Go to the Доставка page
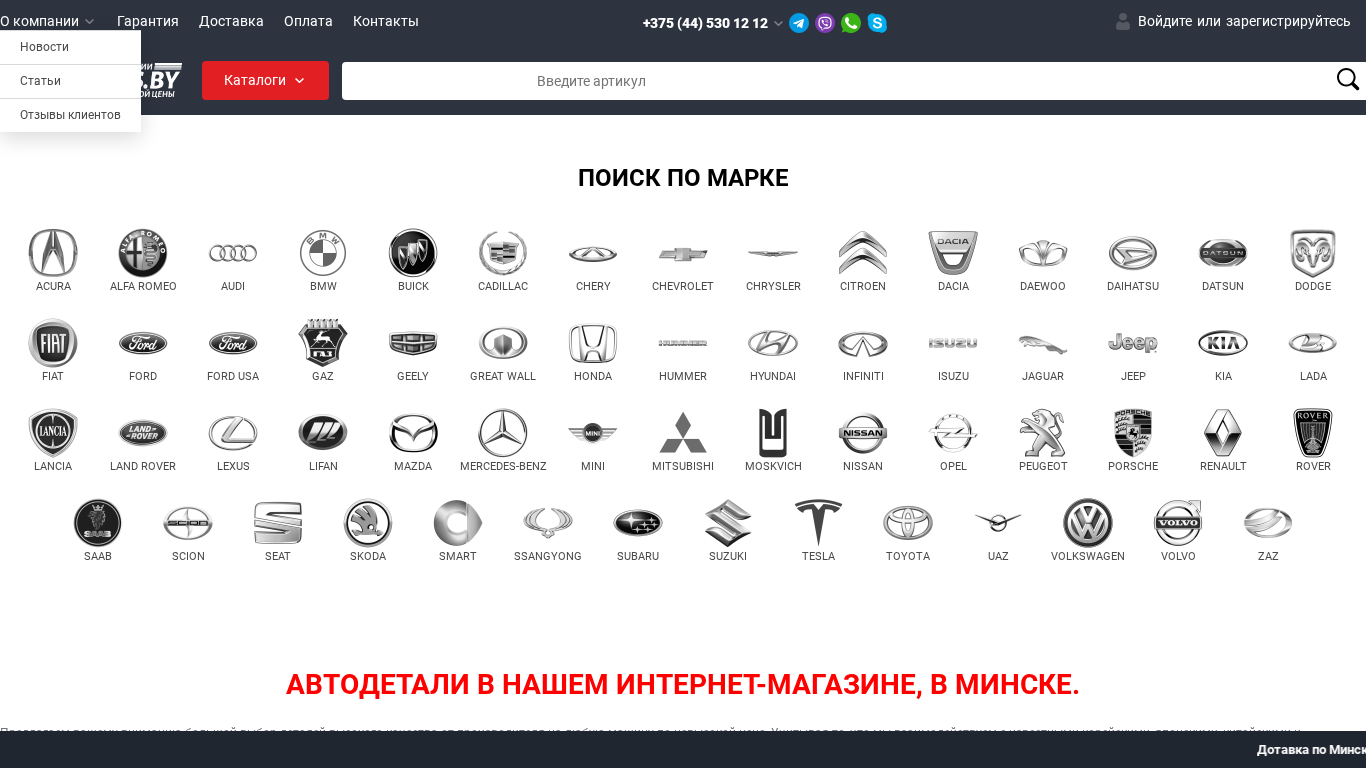1366x768 pixels. [x=231, y=21]
